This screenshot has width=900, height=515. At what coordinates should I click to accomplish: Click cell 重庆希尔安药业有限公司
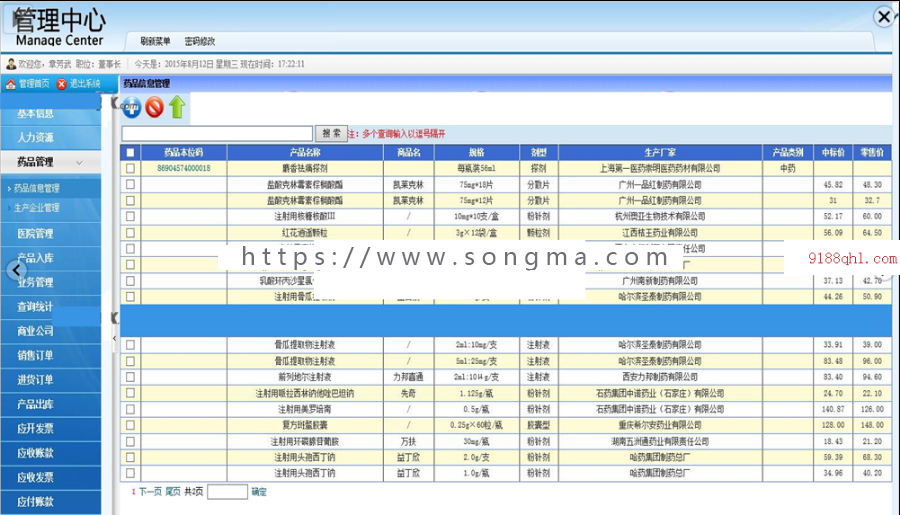click(x=660, y=425)
